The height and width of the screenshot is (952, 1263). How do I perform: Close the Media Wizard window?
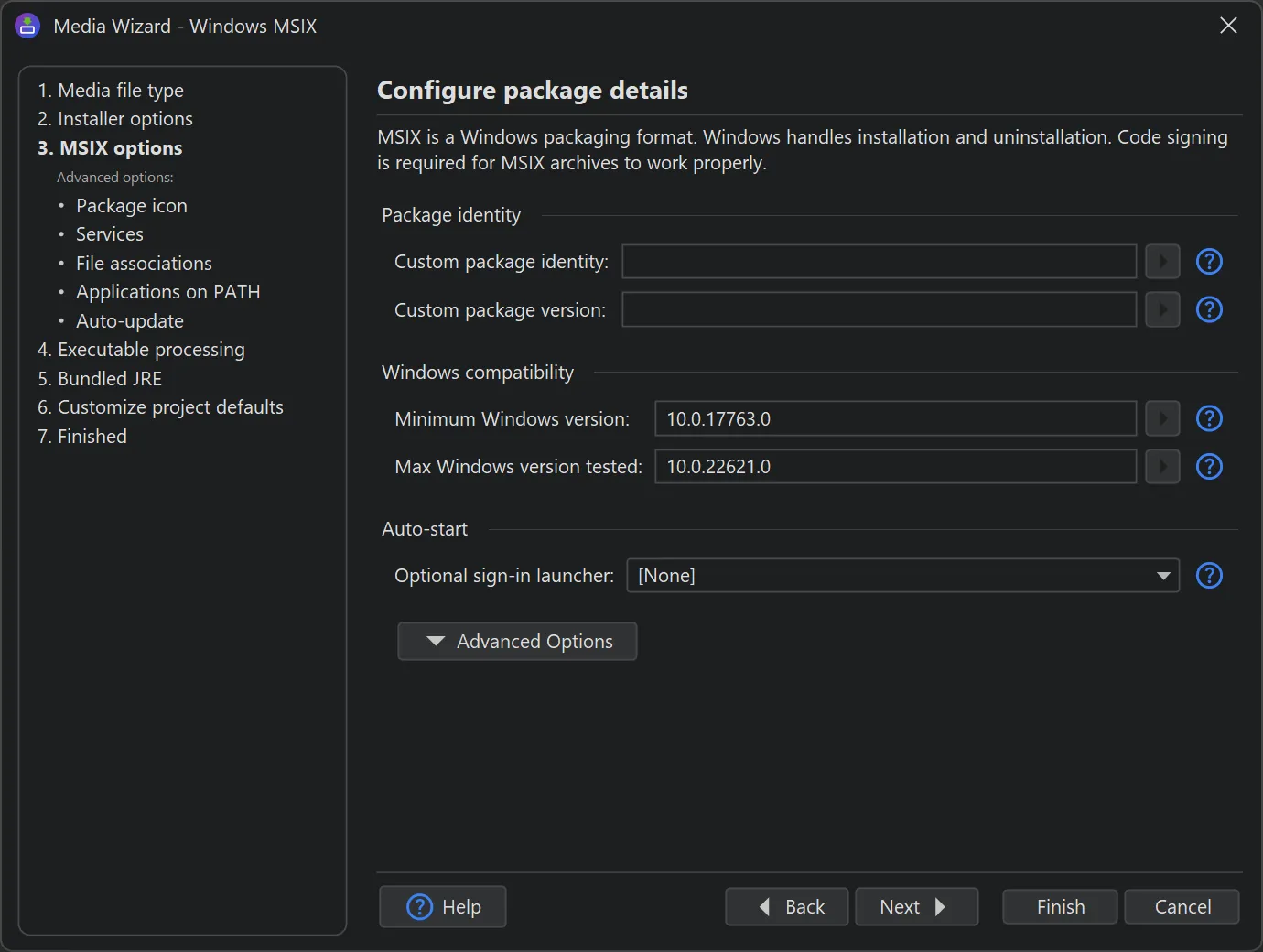coord(1228,26)
